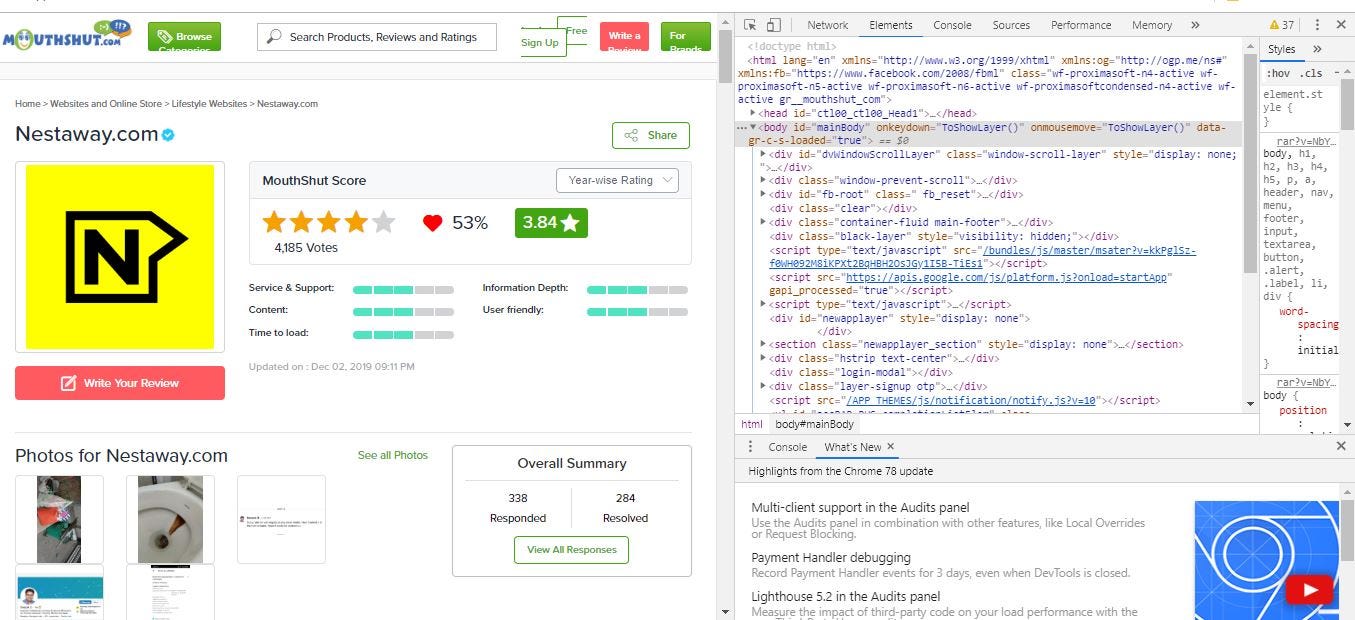Switch to the Sources panel tab
This screenshot has height=620, width=1355.
click(x=1010, y=25)
